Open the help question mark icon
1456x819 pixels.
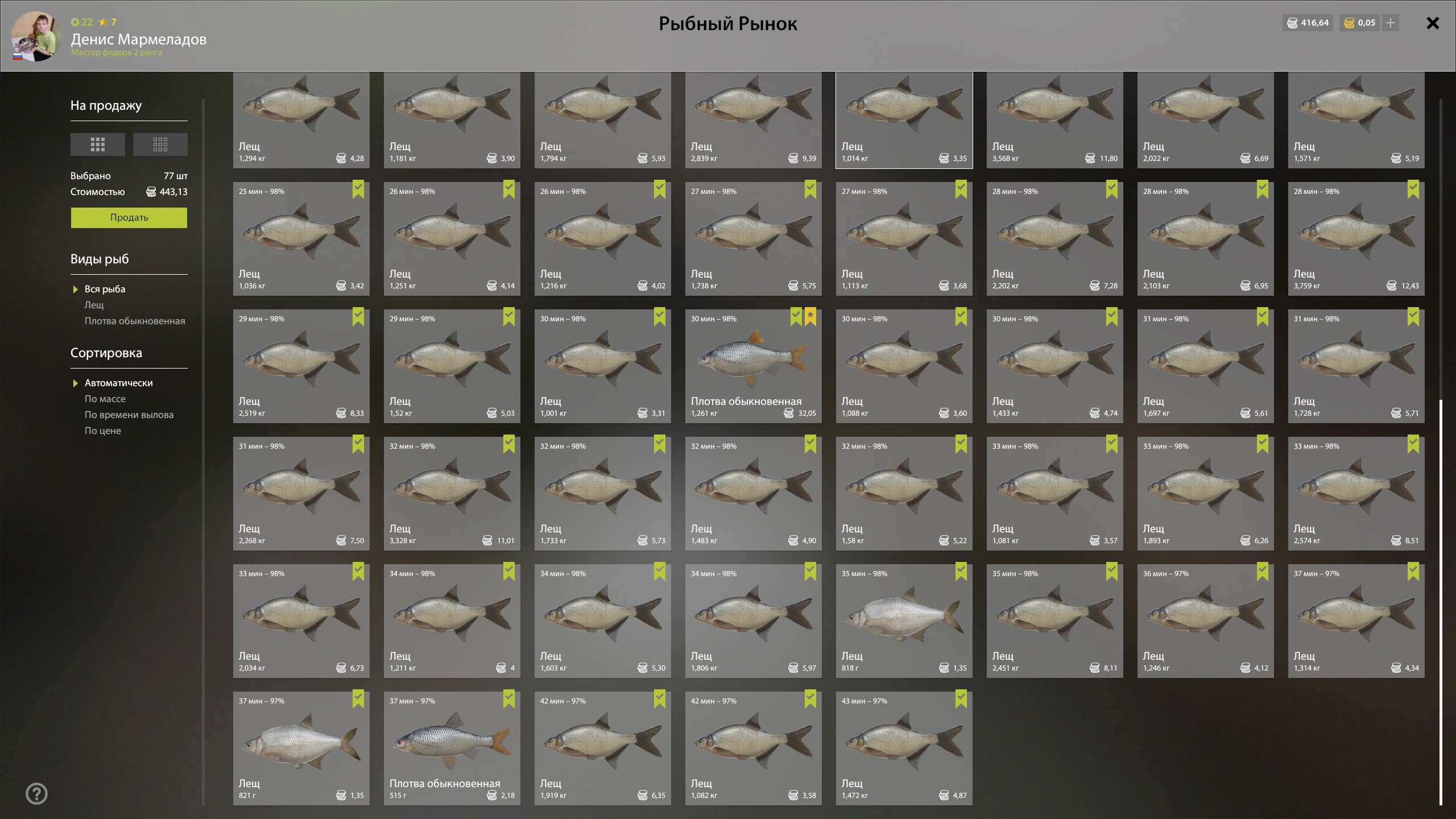click(37, 793)
